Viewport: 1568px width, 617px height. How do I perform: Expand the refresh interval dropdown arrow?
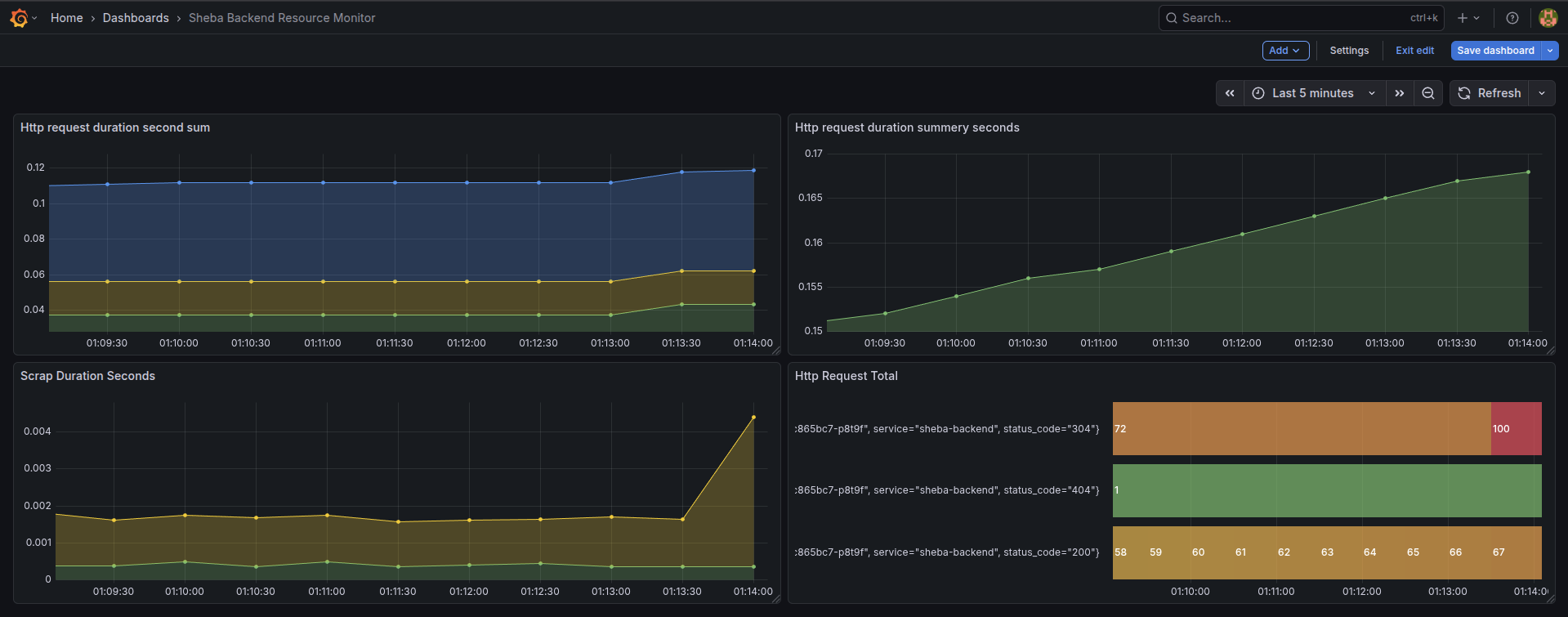(1542, 93)
